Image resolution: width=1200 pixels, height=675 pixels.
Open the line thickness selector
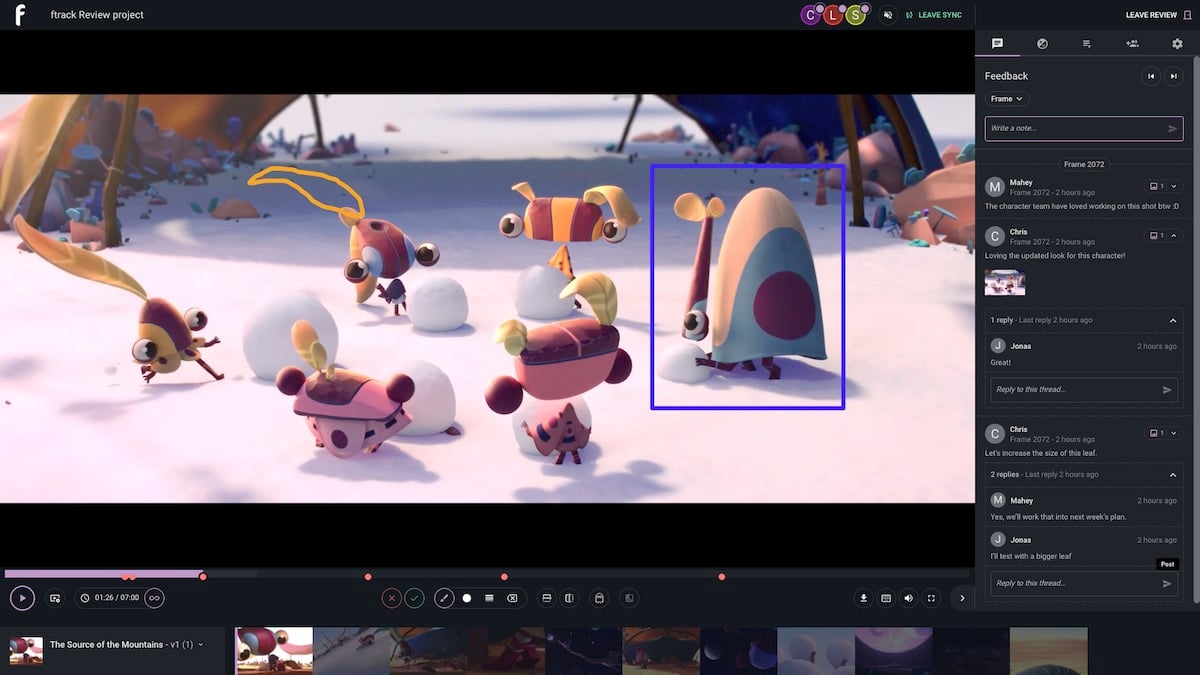(489, 598)
